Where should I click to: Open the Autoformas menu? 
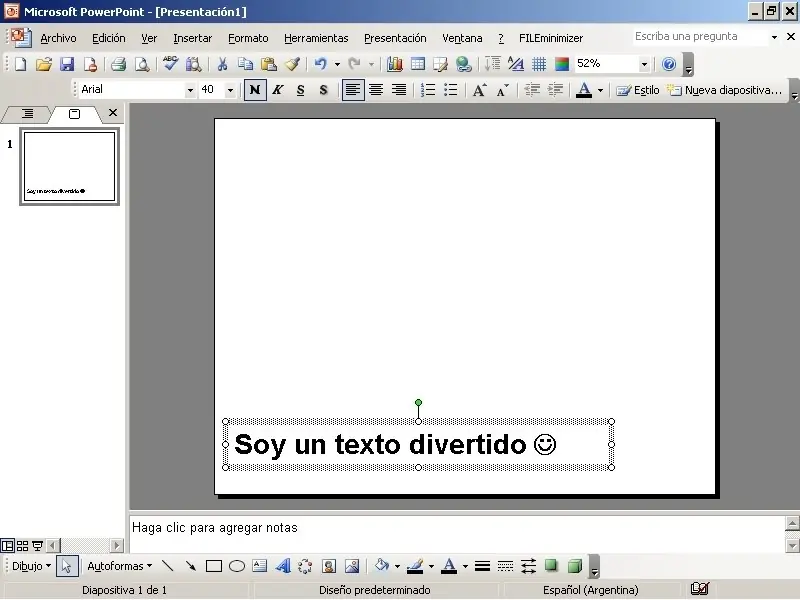point(118,566)
